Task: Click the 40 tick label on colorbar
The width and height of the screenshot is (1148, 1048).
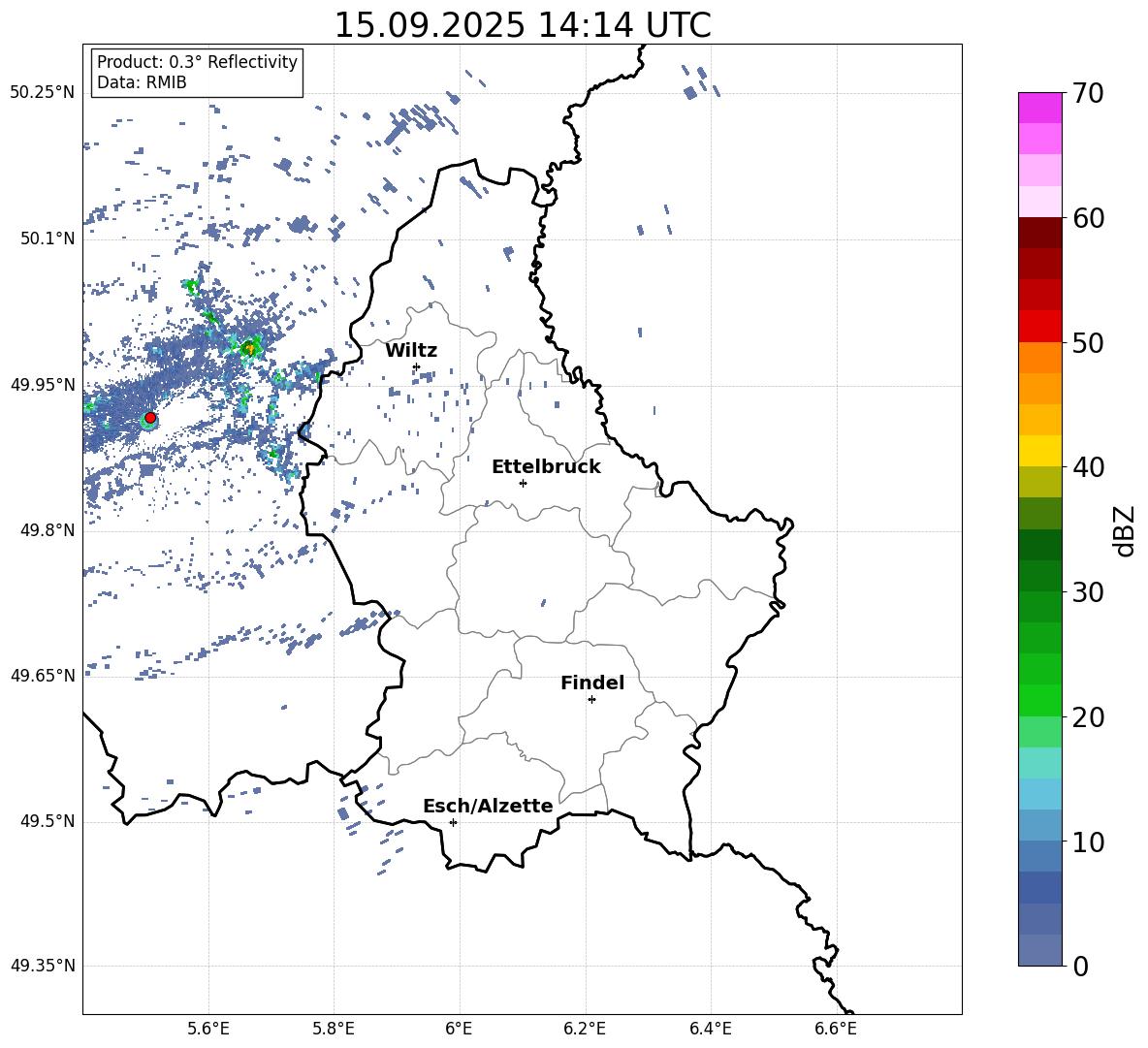Action: tap(1088, 467)
